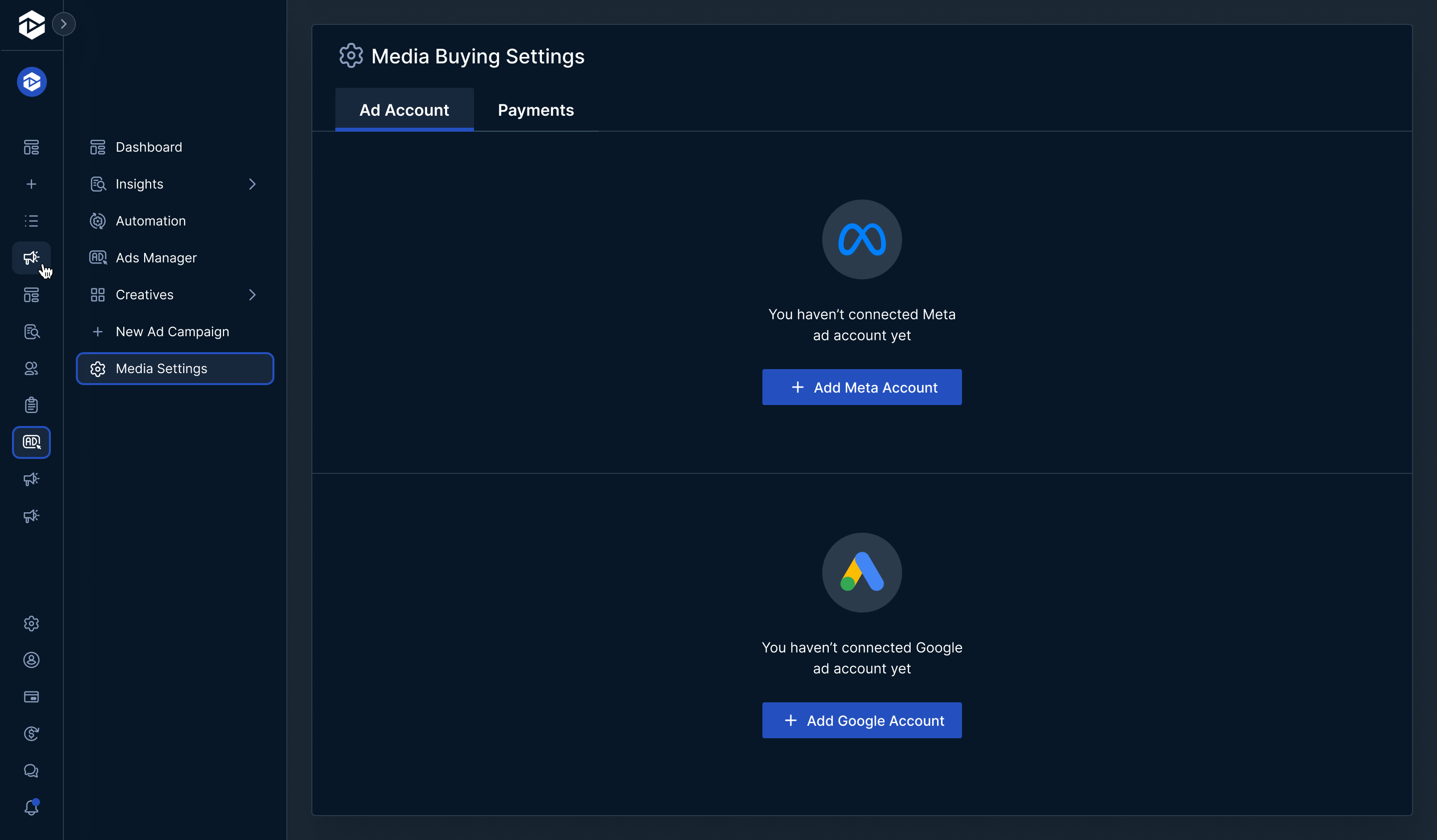Click Add Meta Account

click(x=862, y=387)
